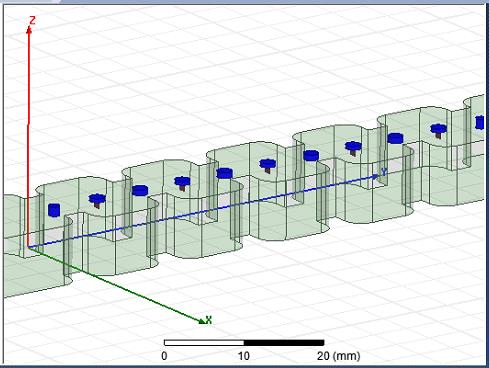Click the green X axis arrow line
The image size is (489, 368).
[x=117, y=285]
